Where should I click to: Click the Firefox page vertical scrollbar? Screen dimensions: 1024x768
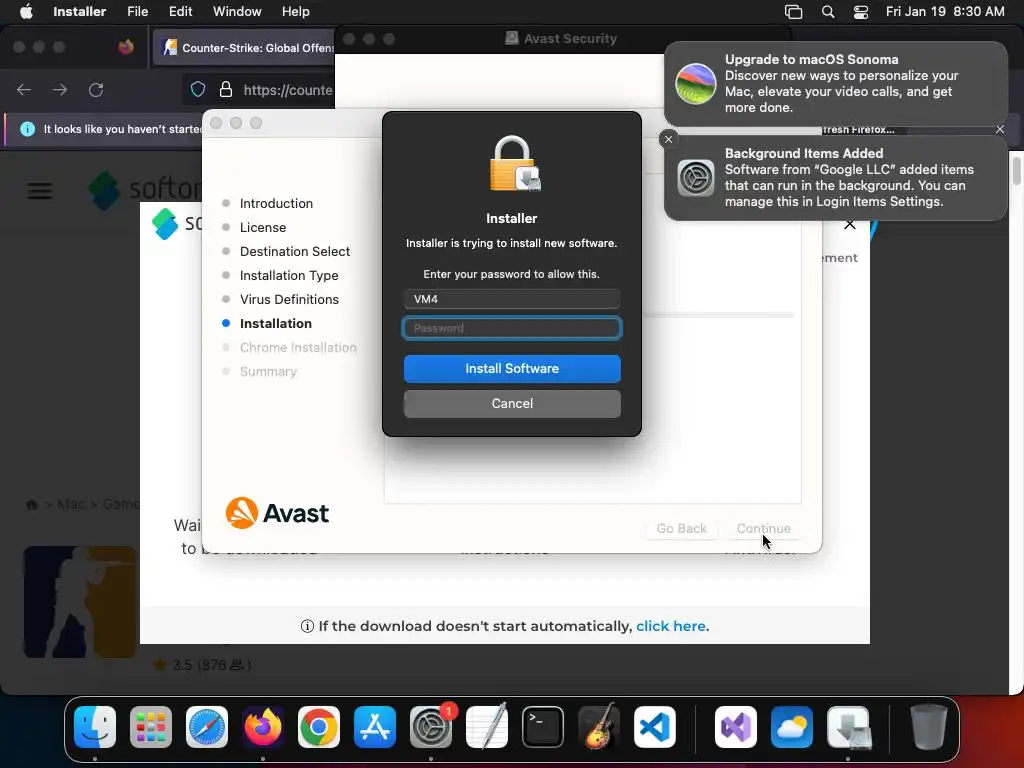coord(1016,169)
